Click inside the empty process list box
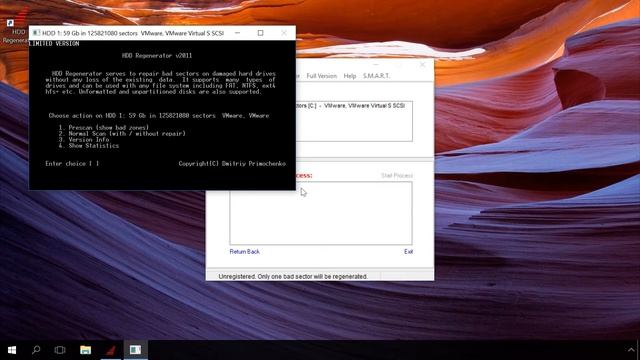 pos(321,213)
